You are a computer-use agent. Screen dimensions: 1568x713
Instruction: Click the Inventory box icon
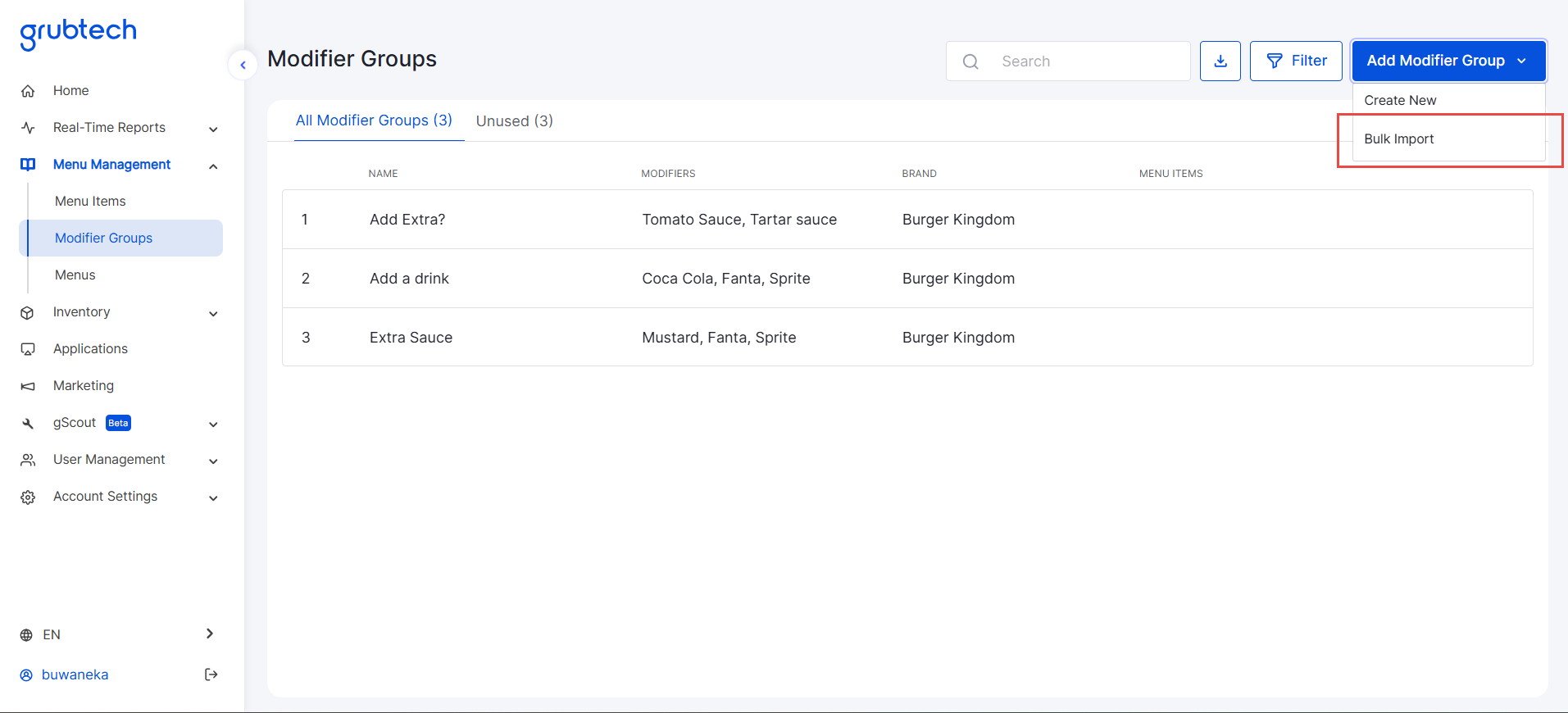click(x=28, y=312)
